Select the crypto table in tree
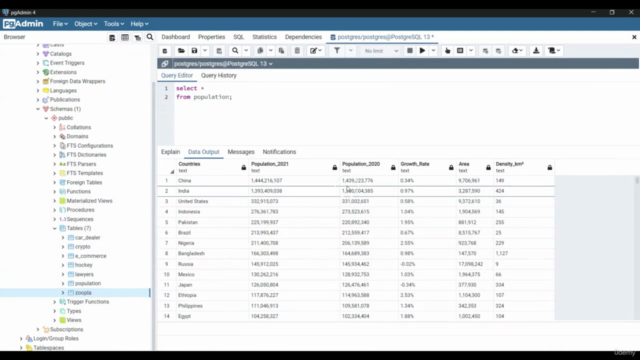 (x=82, y=247)
